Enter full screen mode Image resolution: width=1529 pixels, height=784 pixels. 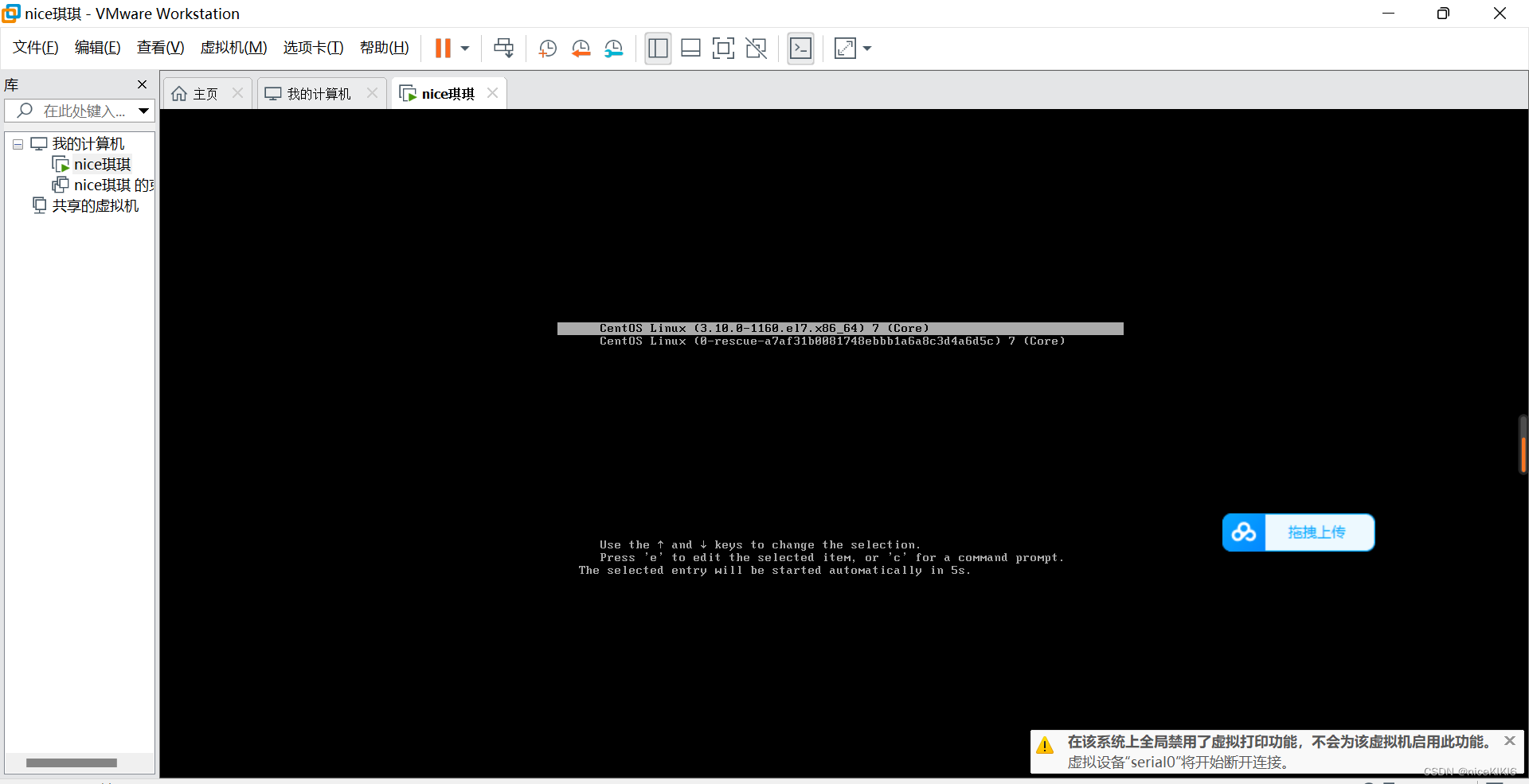(723, 48)
